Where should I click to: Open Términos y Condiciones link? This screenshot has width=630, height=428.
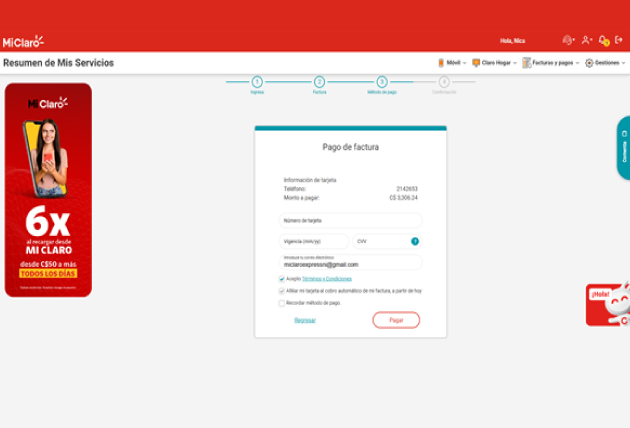[x=327, y=279]
